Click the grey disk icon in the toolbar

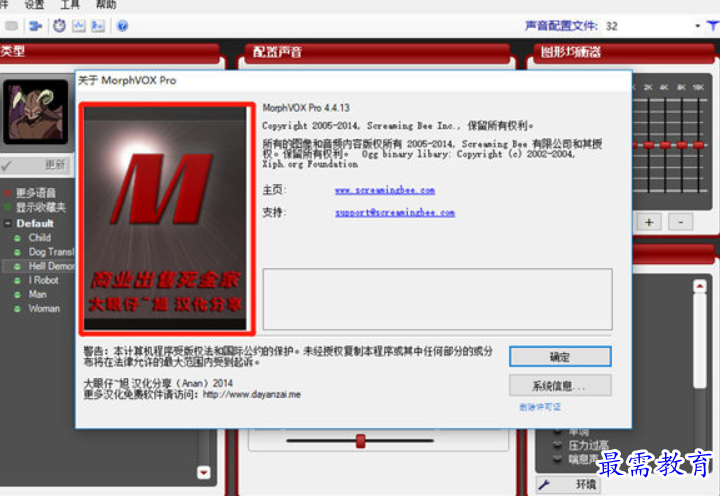pyautogui.click(x=11, y=26)
